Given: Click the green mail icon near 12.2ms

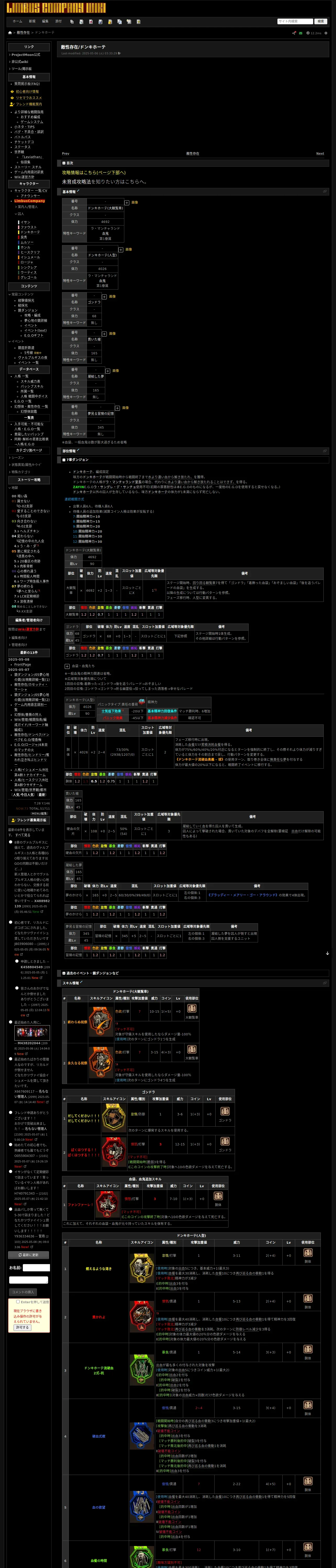Looking at the screenshot, I should pos(301,33).
